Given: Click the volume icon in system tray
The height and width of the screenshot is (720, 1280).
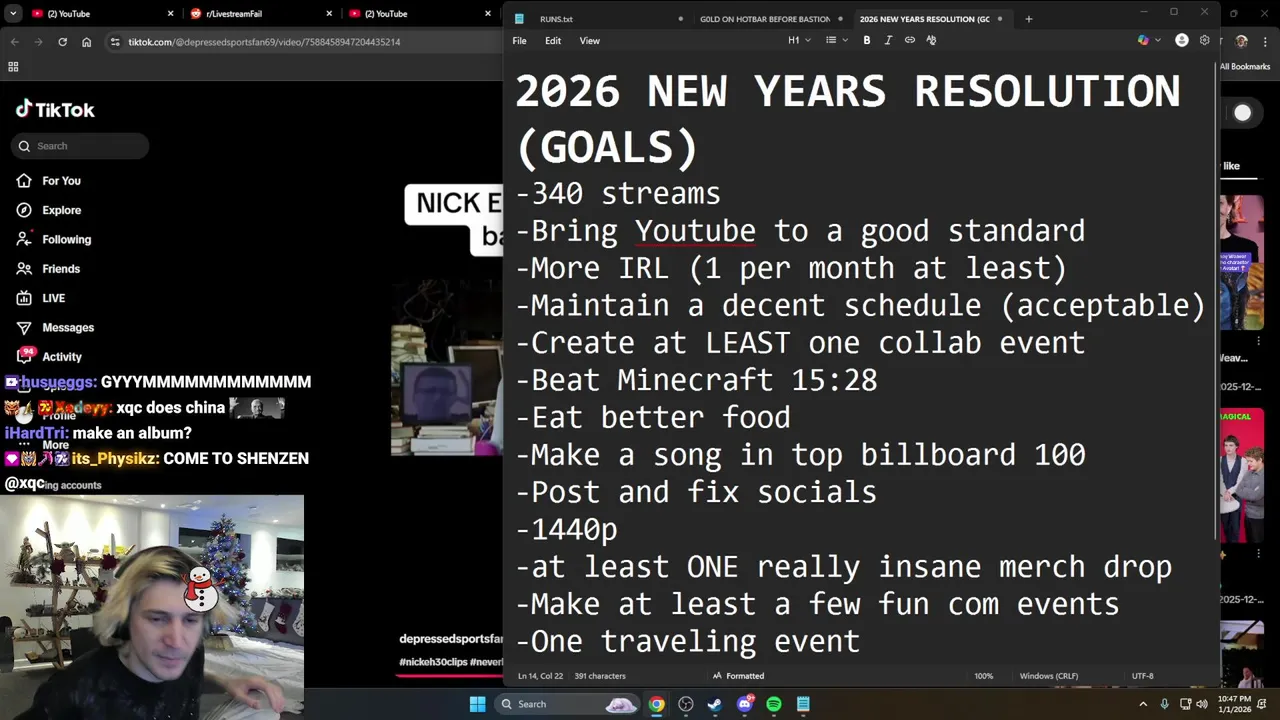Looking at the screenshot, I should click(x=1201, y=704).
